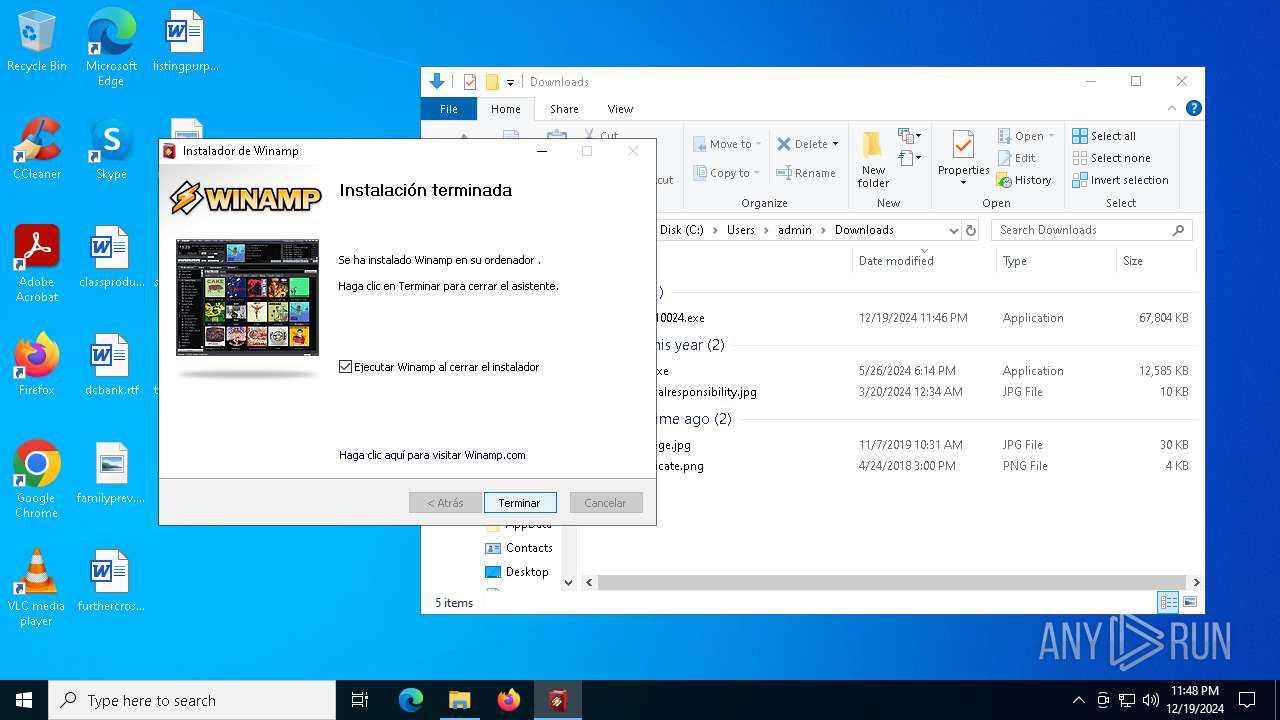Collapse the Explorer ribbon chevron
The image size is (1280, 720).
click(1172, 108)
